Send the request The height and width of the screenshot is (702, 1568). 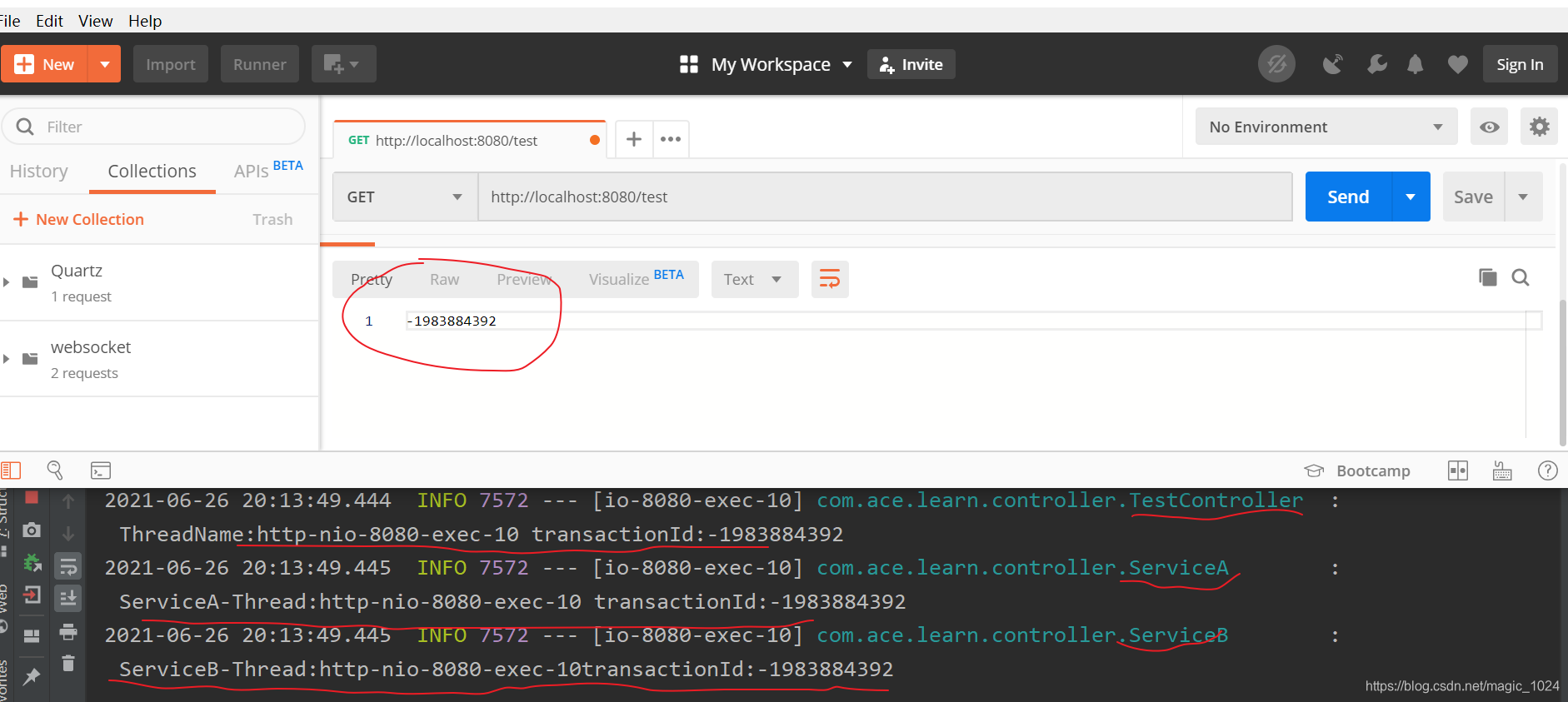click(x=1348, y=197)
